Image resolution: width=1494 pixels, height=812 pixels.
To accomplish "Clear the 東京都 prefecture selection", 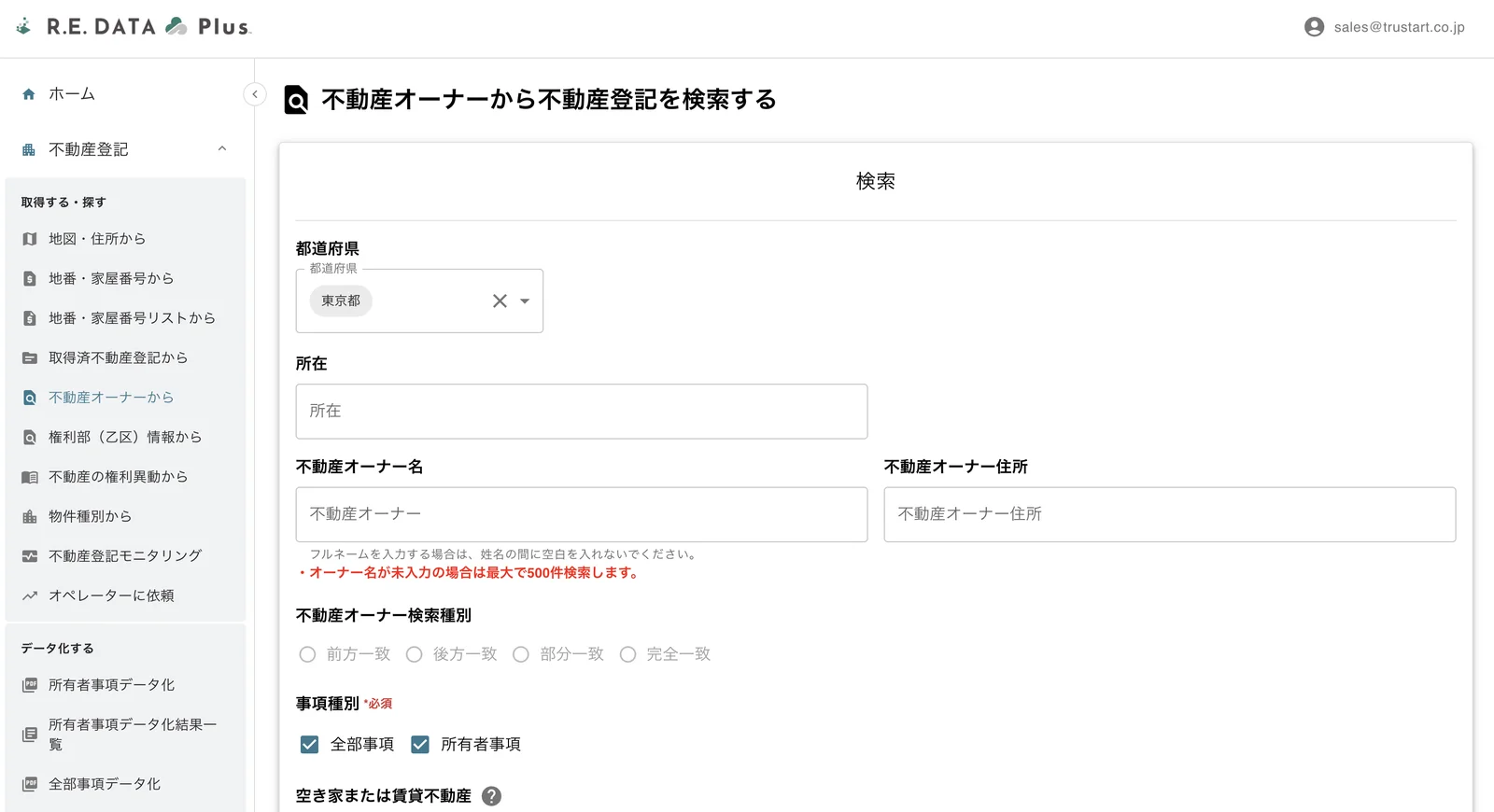I will point(500,301).
